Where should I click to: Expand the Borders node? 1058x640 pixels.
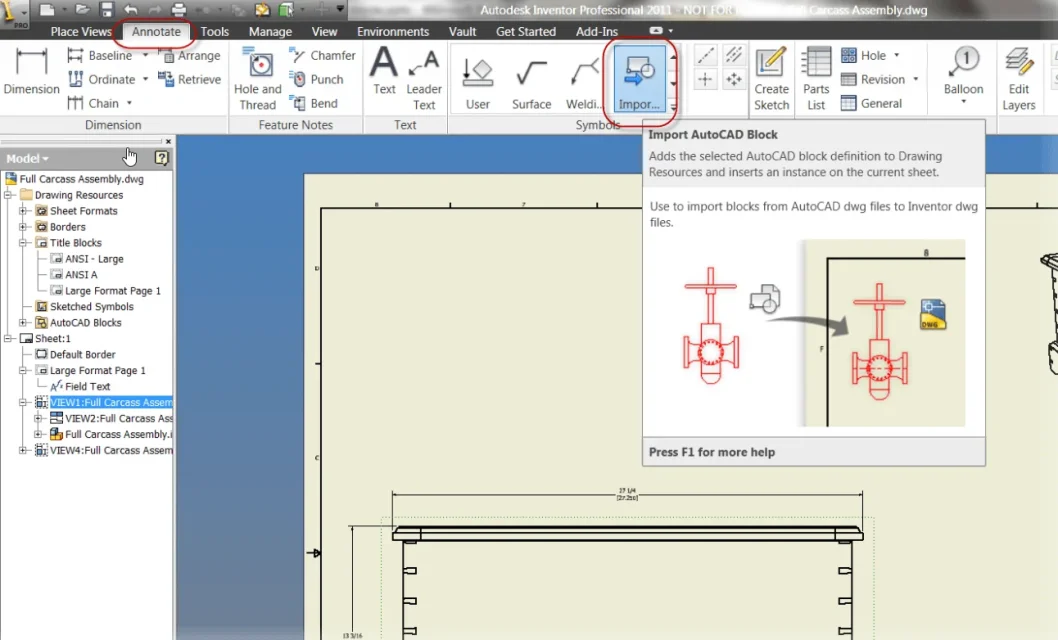point(23,227)
